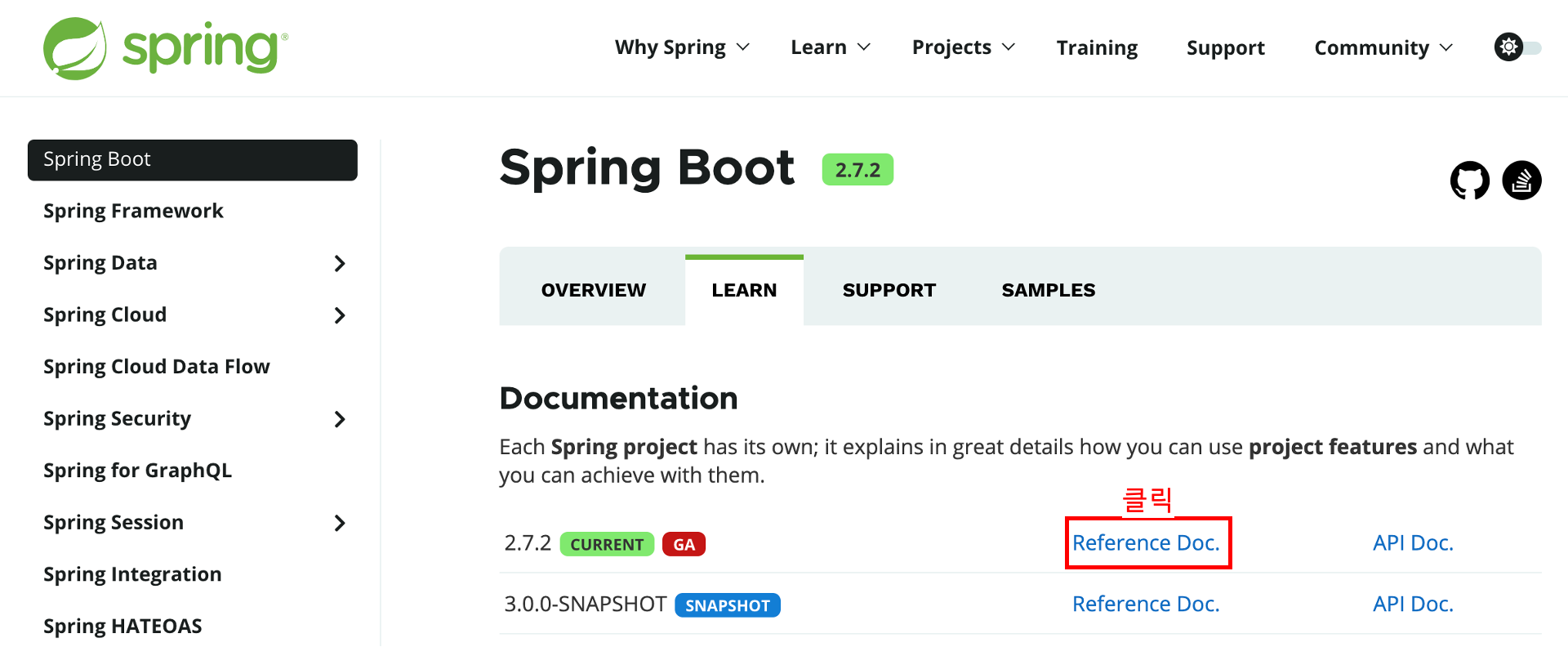The width and height of the screenshot is (1568, 647).
Task: Select Spring HATEOAS project
Action: 122,626
